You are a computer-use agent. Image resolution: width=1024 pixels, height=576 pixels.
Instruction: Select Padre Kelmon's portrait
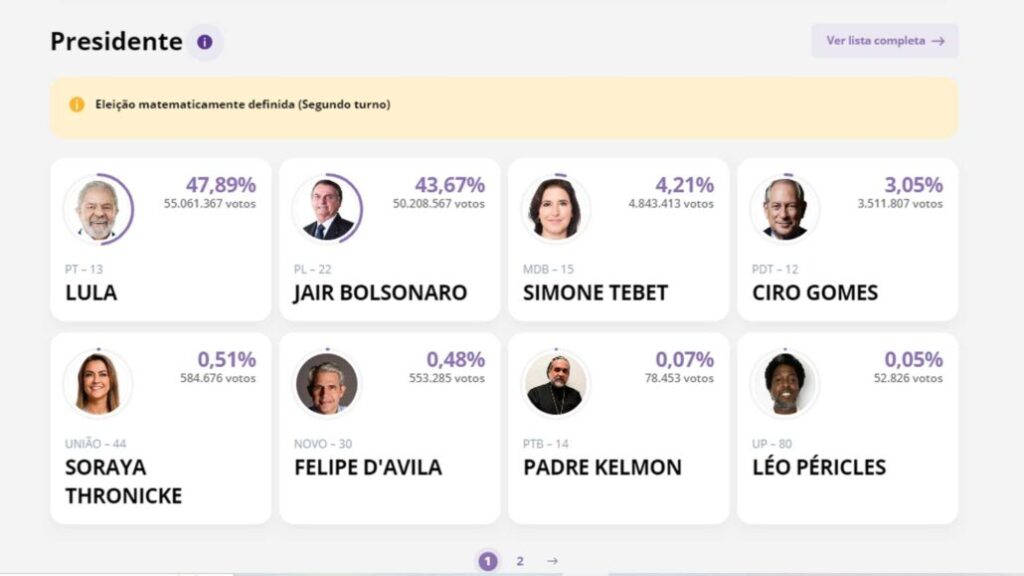tap(556, 384)
